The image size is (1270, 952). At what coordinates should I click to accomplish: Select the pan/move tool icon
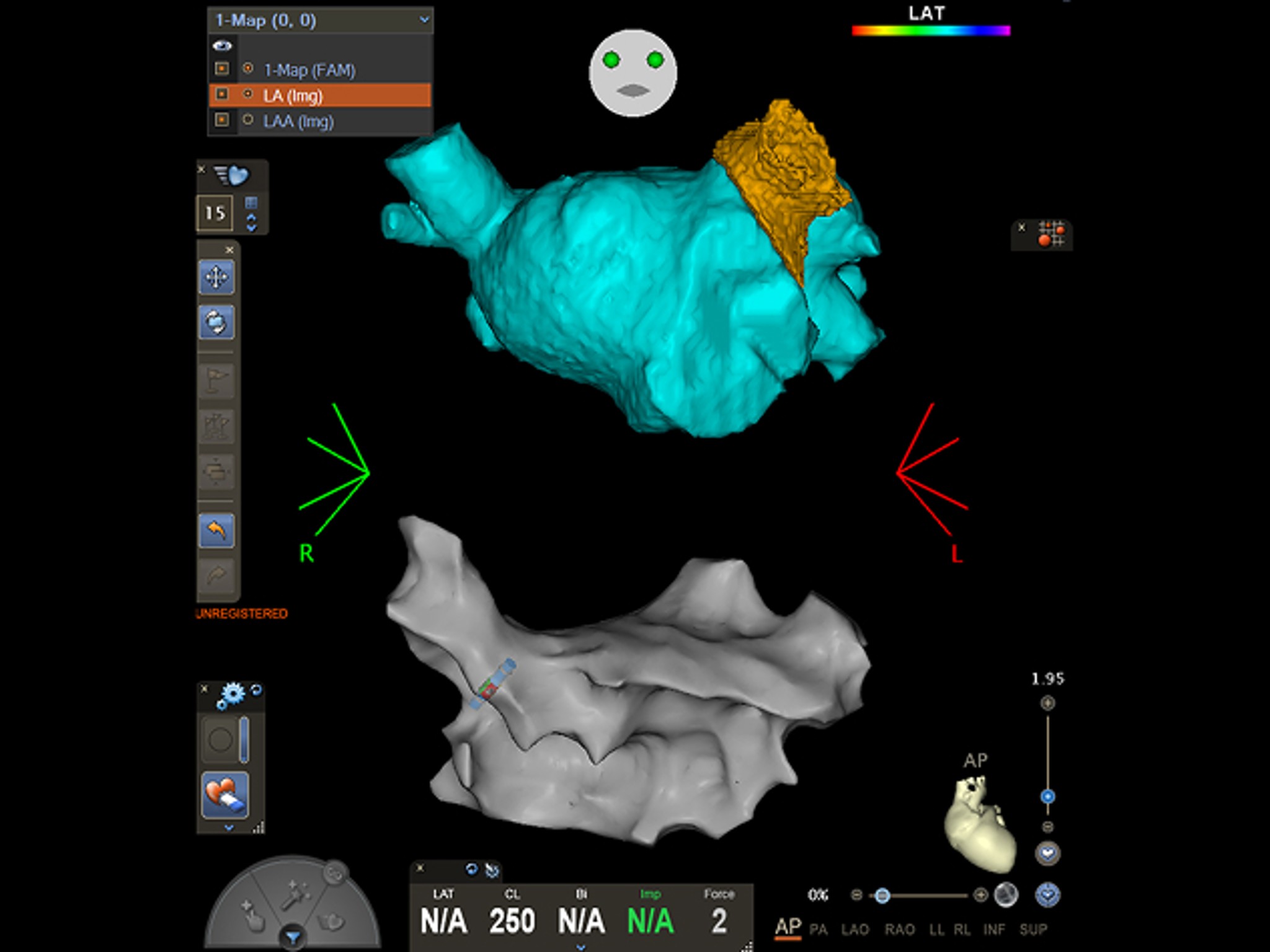click(216, 276)
